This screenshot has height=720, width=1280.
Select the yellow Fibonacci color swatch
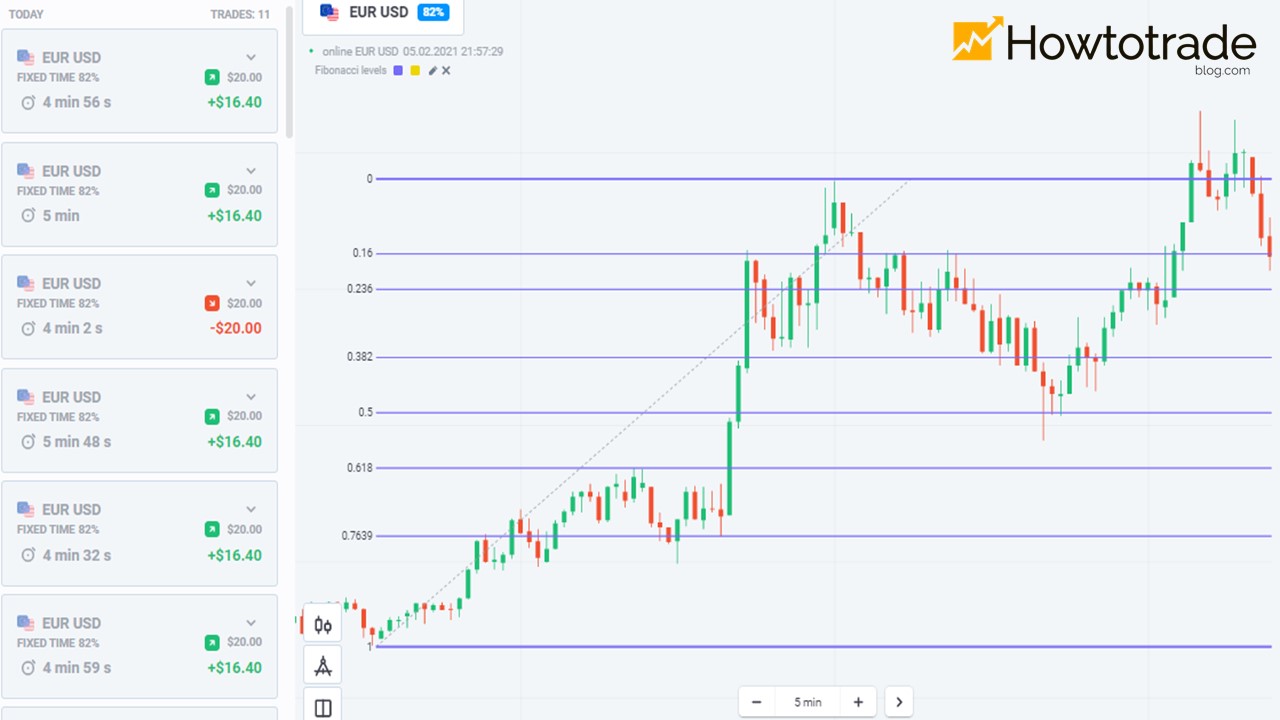(415, 71)
